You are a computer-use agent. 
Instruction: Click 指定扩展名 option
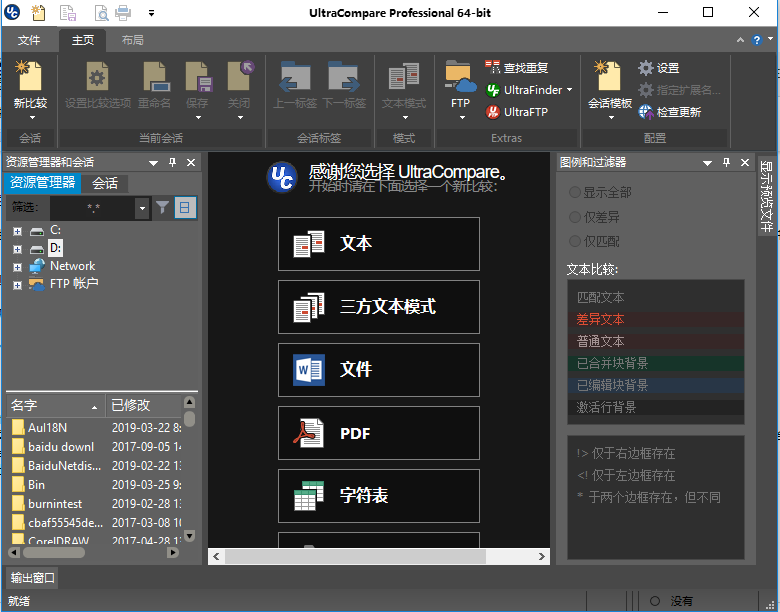679,90
